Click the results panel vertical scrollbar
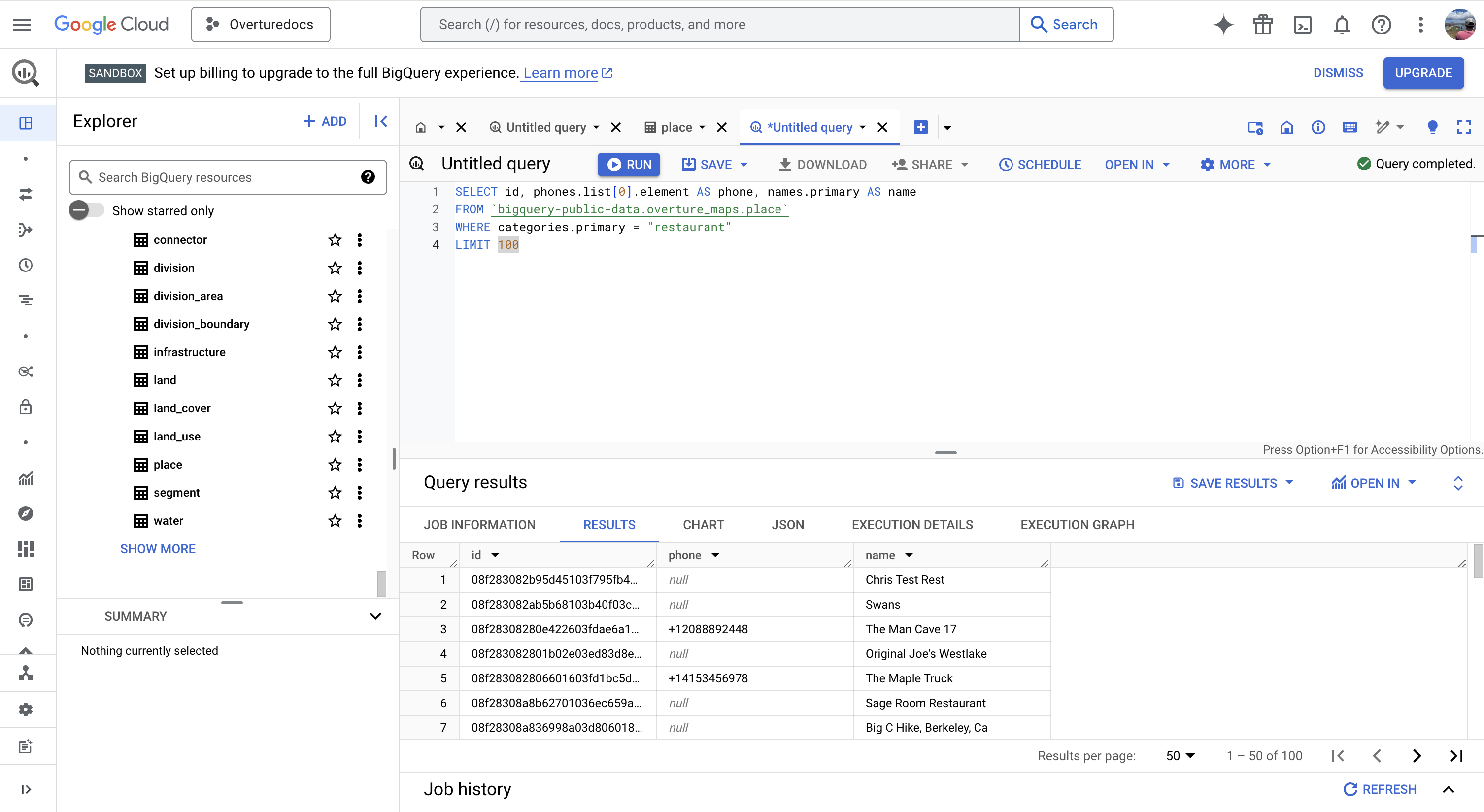This screenshot has width=1484, height=812. click(x=1478, y=561)
